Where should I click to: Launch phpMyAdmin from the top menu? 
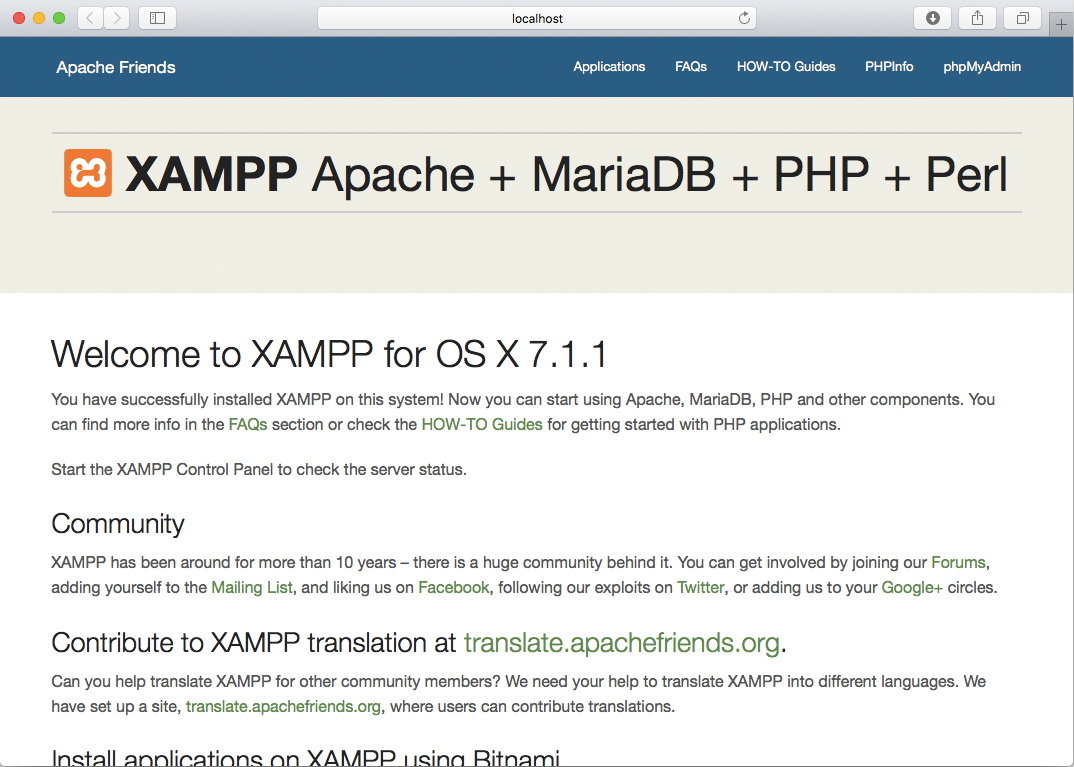982,67
